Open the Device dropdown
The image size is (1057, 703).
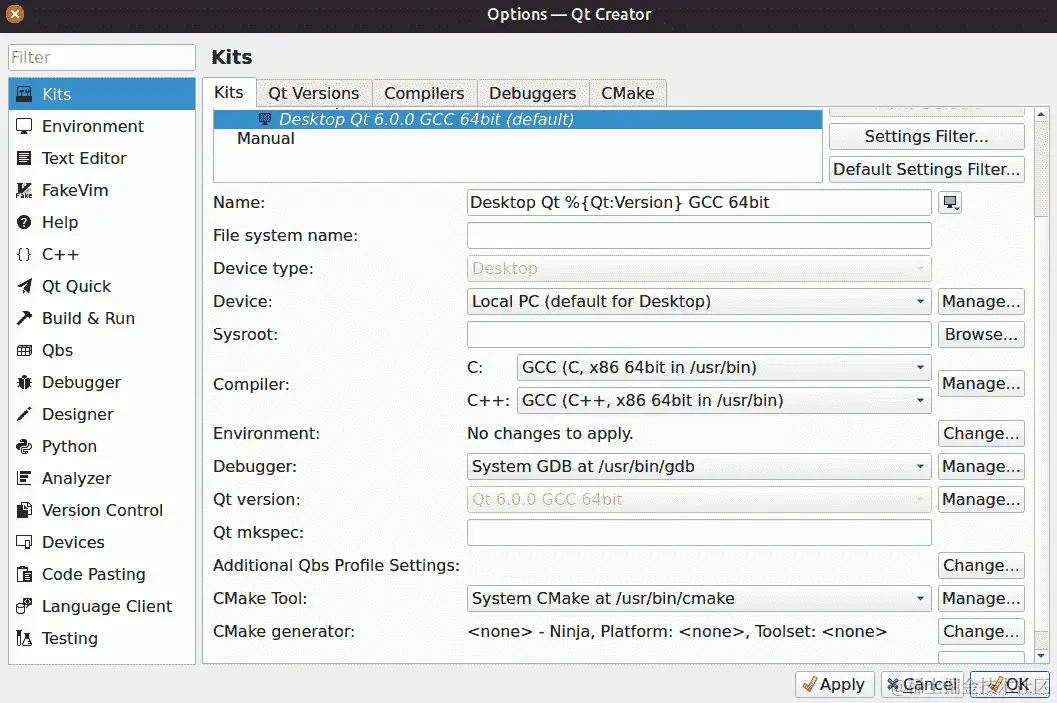point(699,301)
